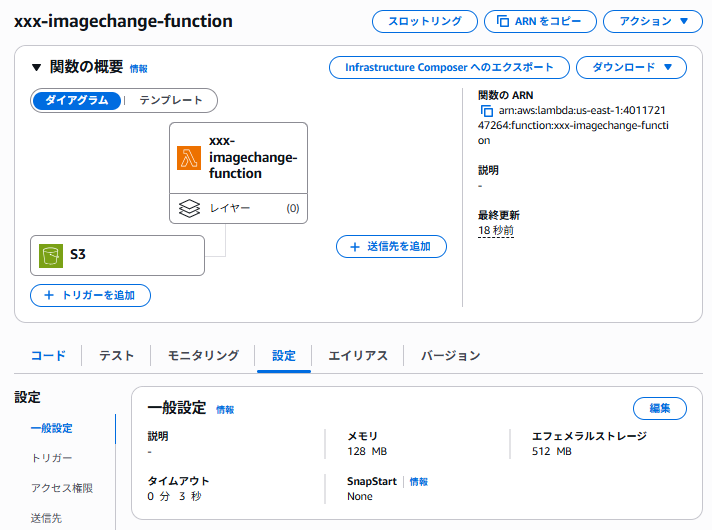Click the SnapStart value None
712x530 pixels.
[360, 496]
